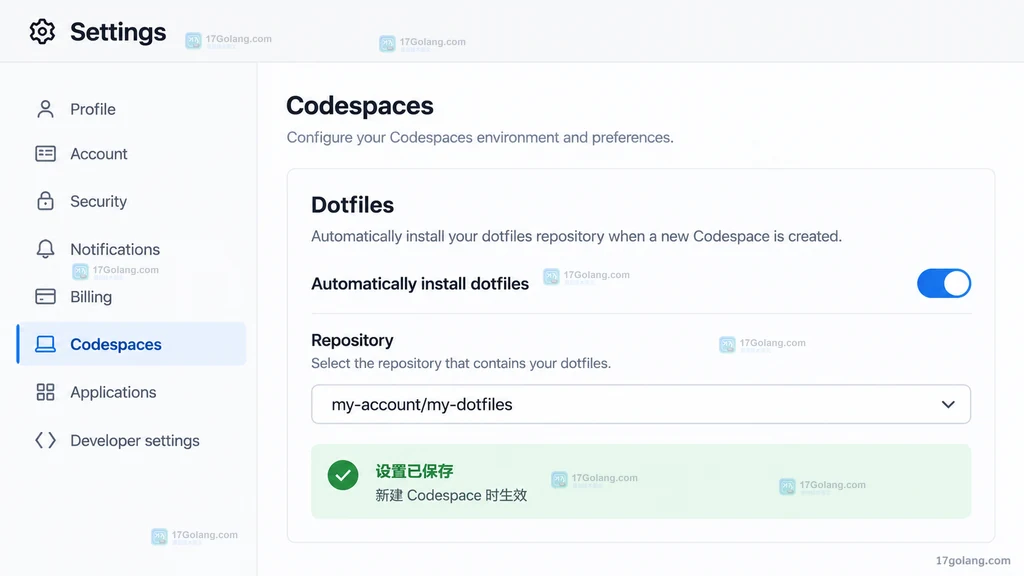Click the Account card icon

coord(45,153)
